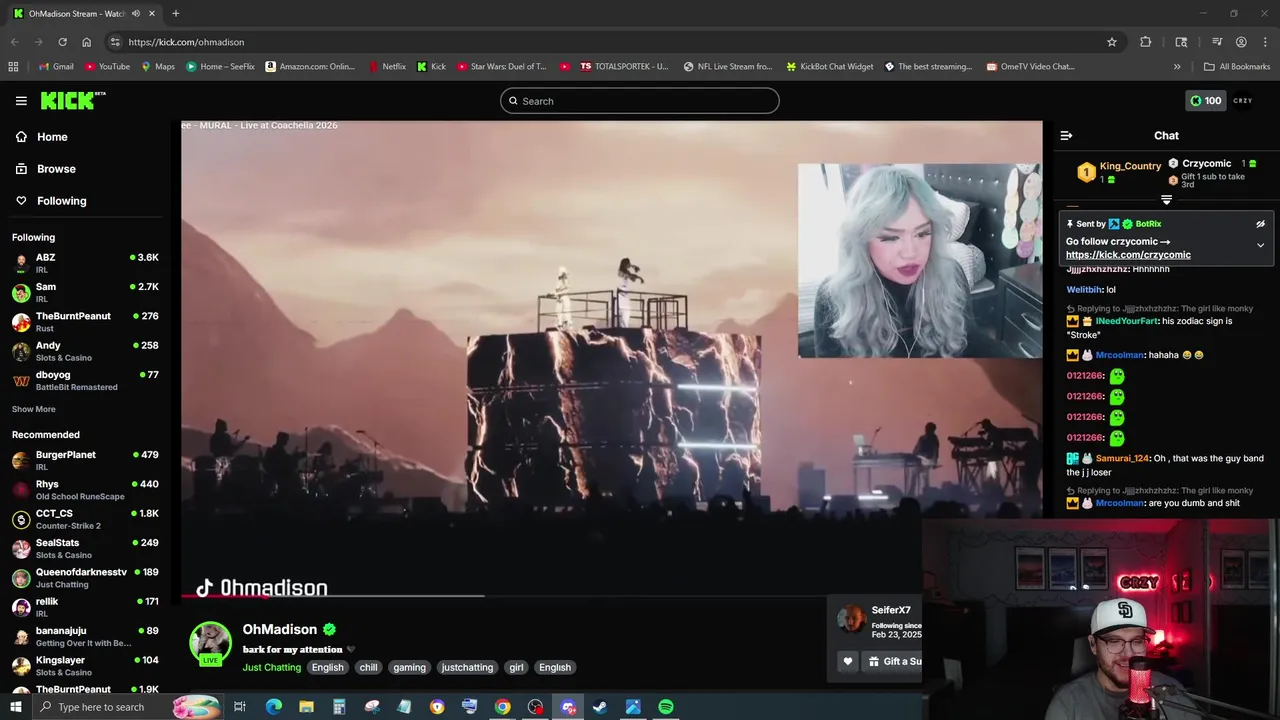Click the Kick search field
Viewport: 1280px width, 720px height.
pyautogui.click(x=639, y=101)
